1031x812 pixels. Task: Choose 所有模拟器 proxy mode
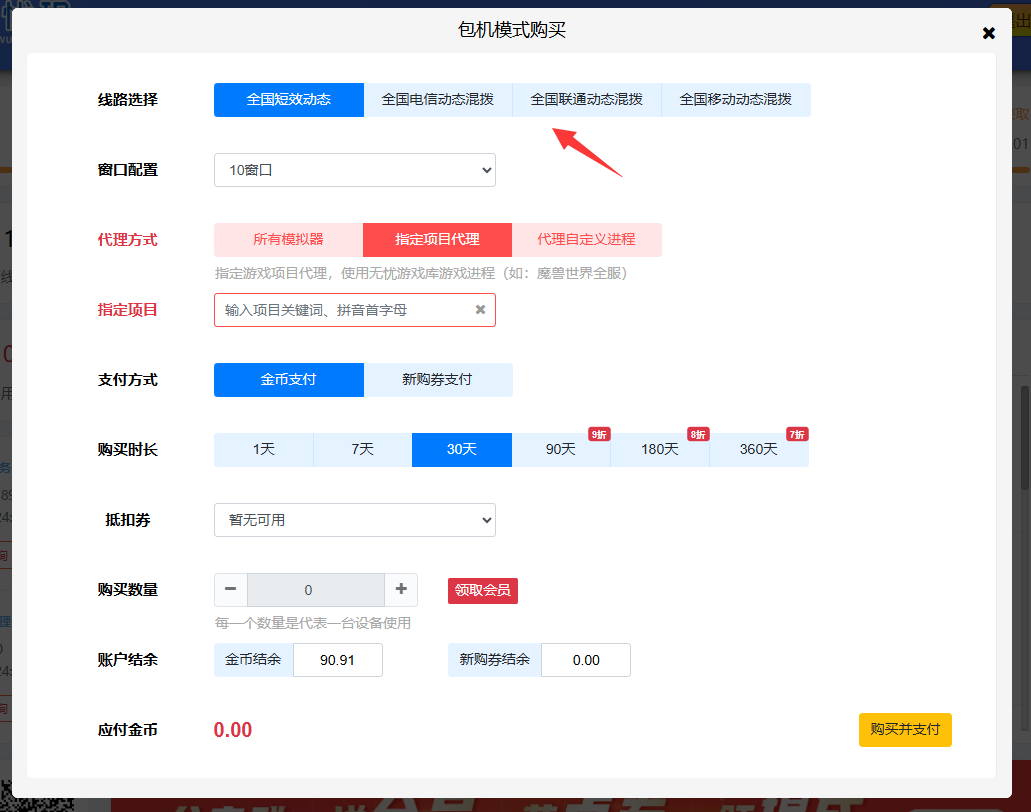289,240
